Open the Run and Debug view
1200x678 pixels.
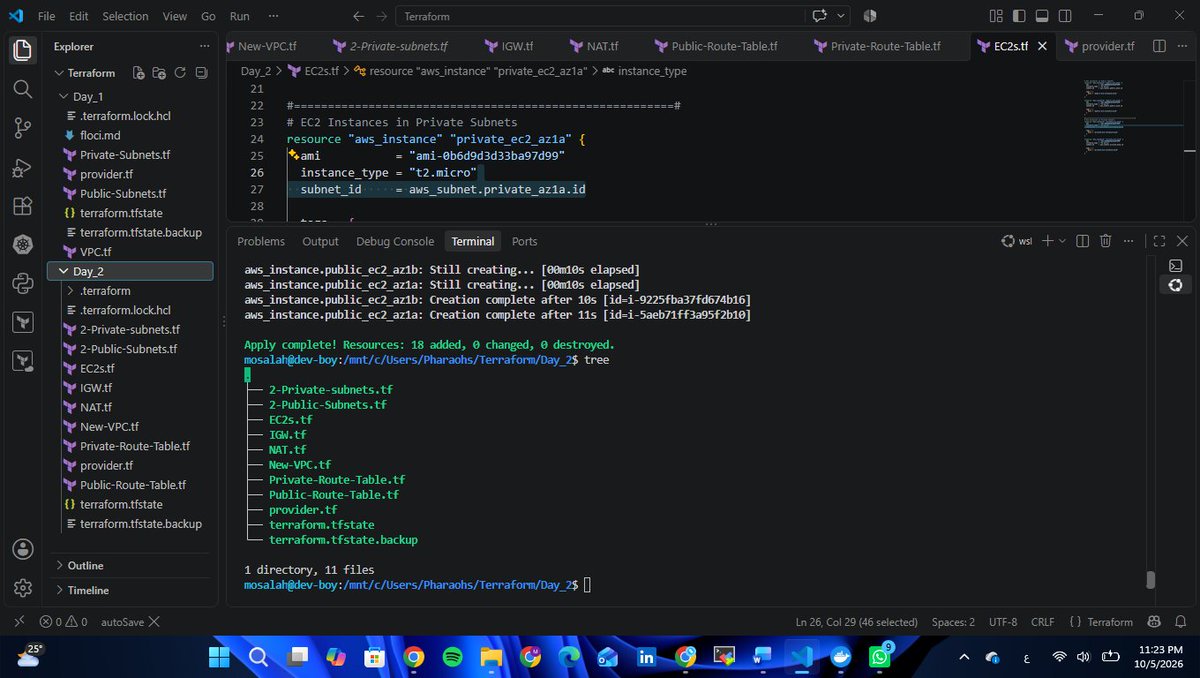22,167
